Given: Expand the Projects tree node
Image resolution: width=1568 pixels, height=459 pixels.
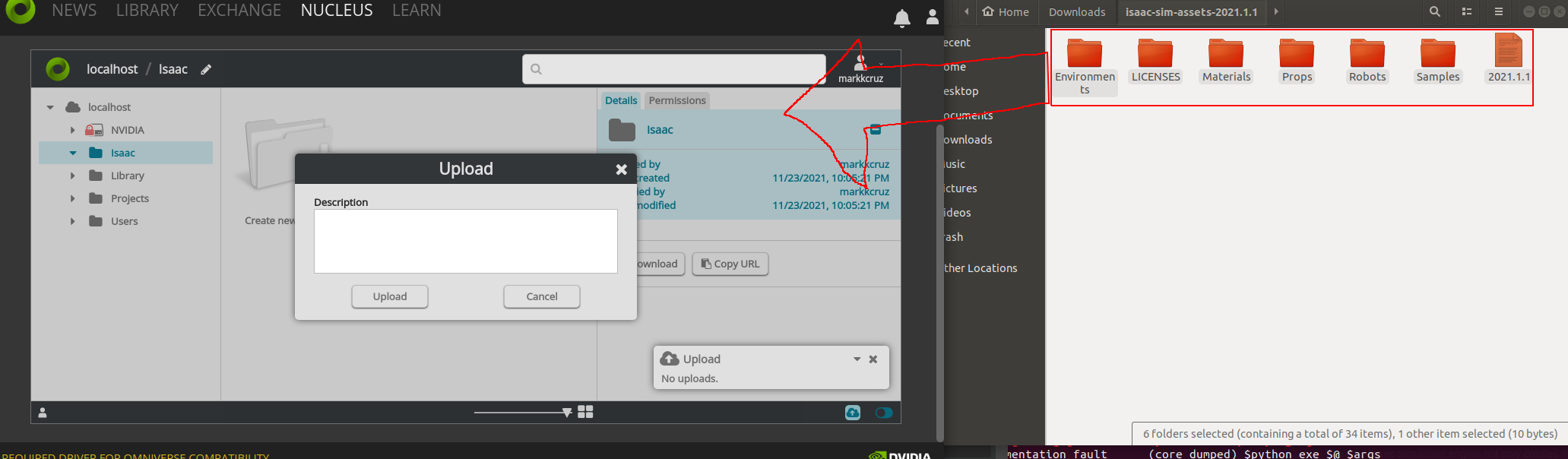Looking at the screenshot, I should point(73,198).
